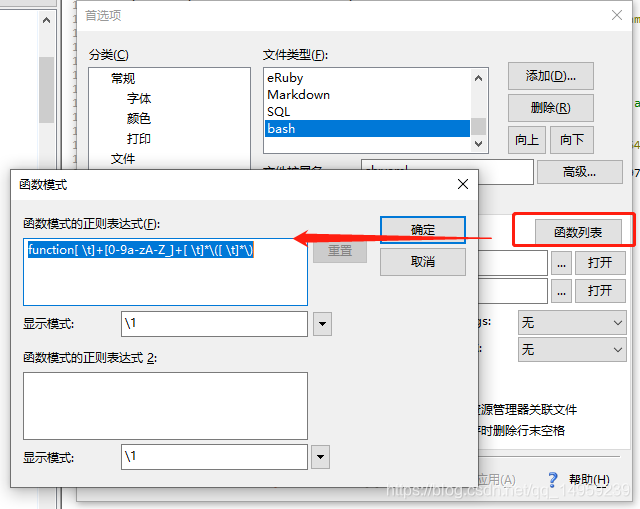Screen dimensions: 640x509
Task: Click the editor scroll-up arrow behind dialogs
Action: pyautogui.click(x=47, y=20)
